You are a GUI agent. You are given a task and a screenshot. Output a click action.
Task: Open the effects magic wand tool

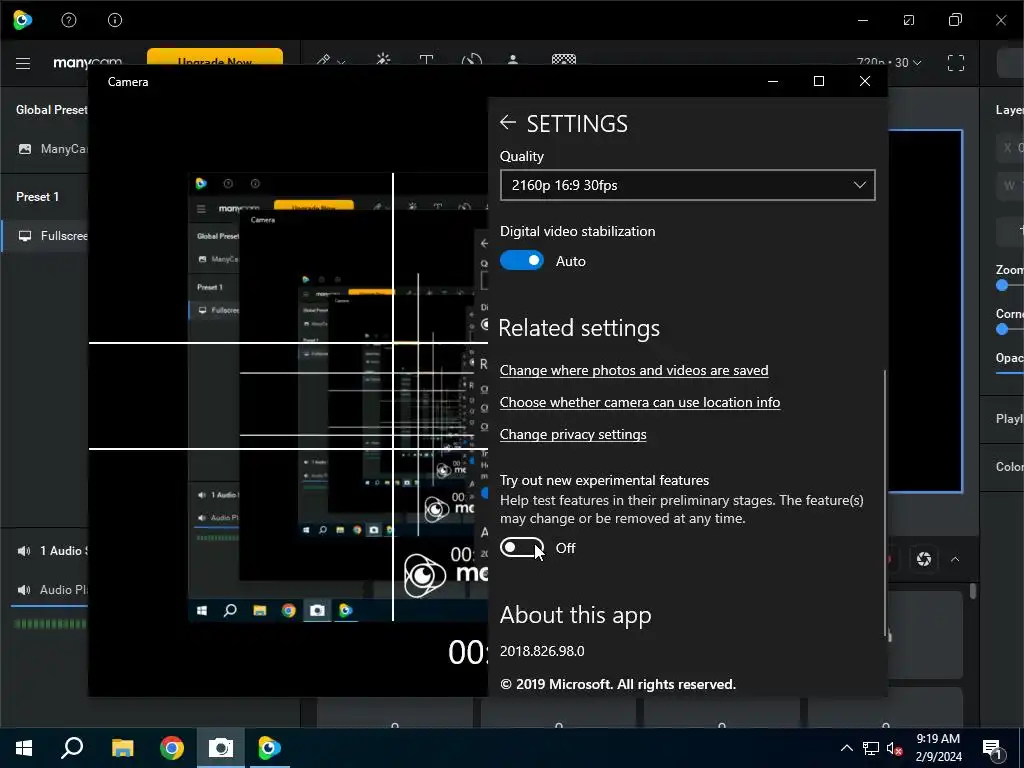coord(383,59)
